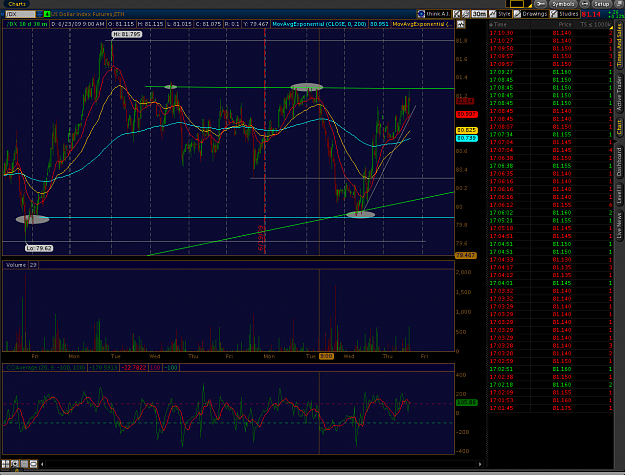Click the red 80.997 price axis tag
Image resolution: width=625 pixels, height=475 pixels.
[466, 114]
